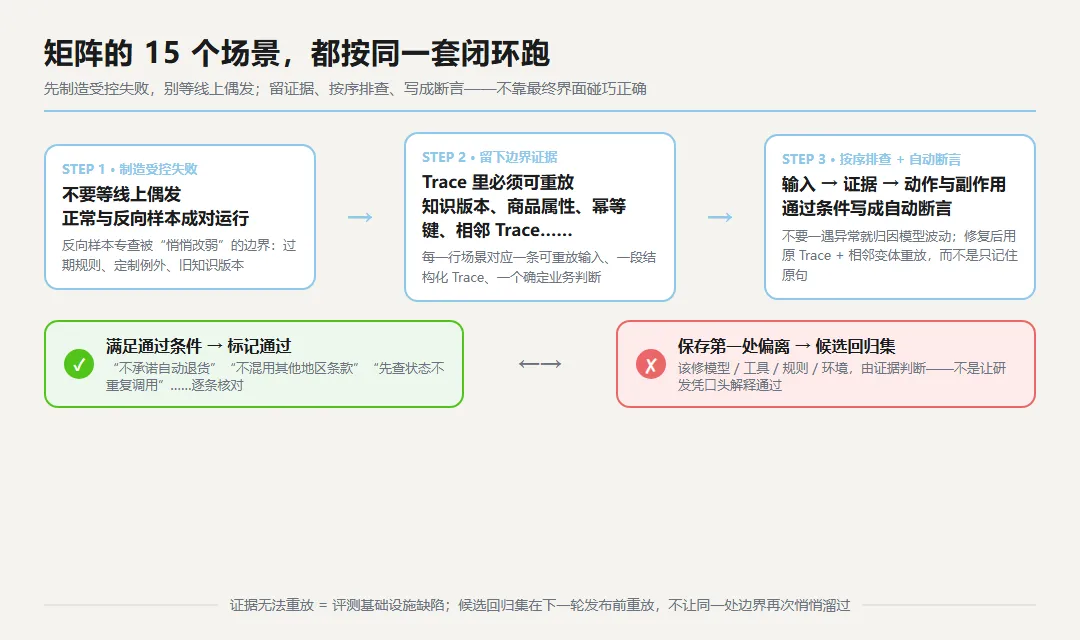Click the red X circle icon
Viewport: 1080px width, 640px height.
tap(650, 364)
